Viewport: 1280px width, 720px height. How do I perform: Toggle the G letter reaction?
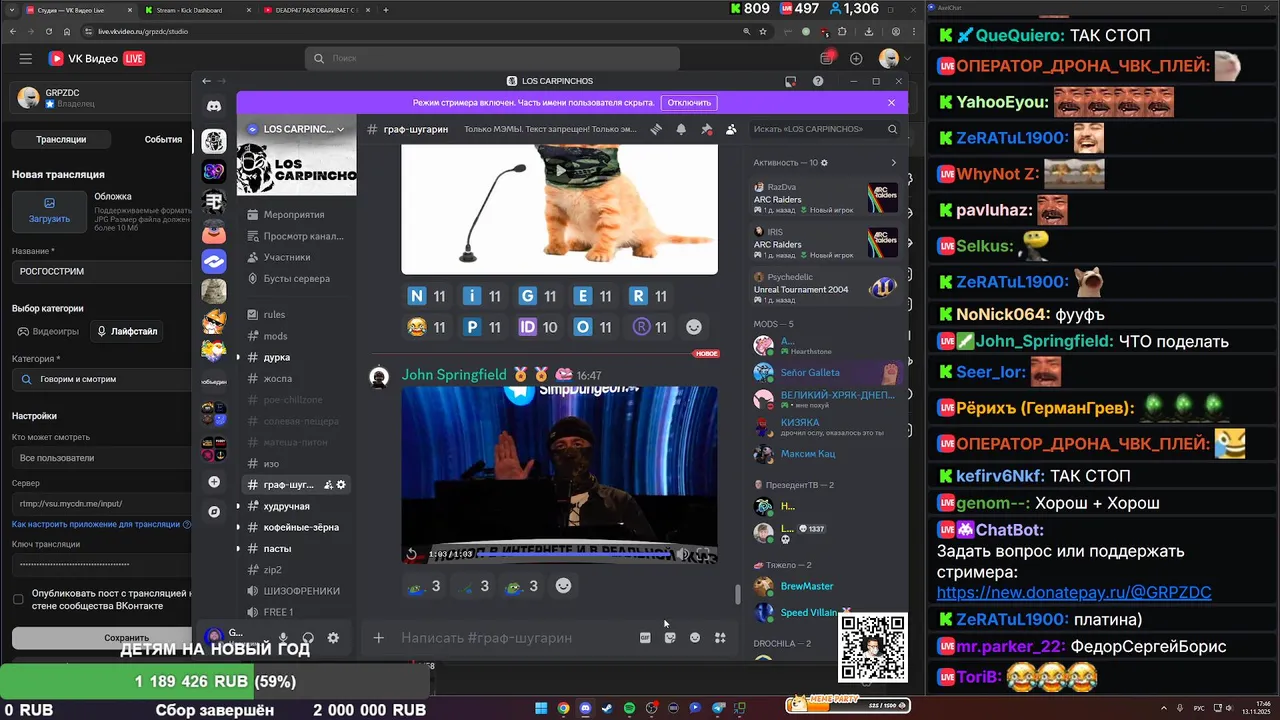tap(539, 296)
